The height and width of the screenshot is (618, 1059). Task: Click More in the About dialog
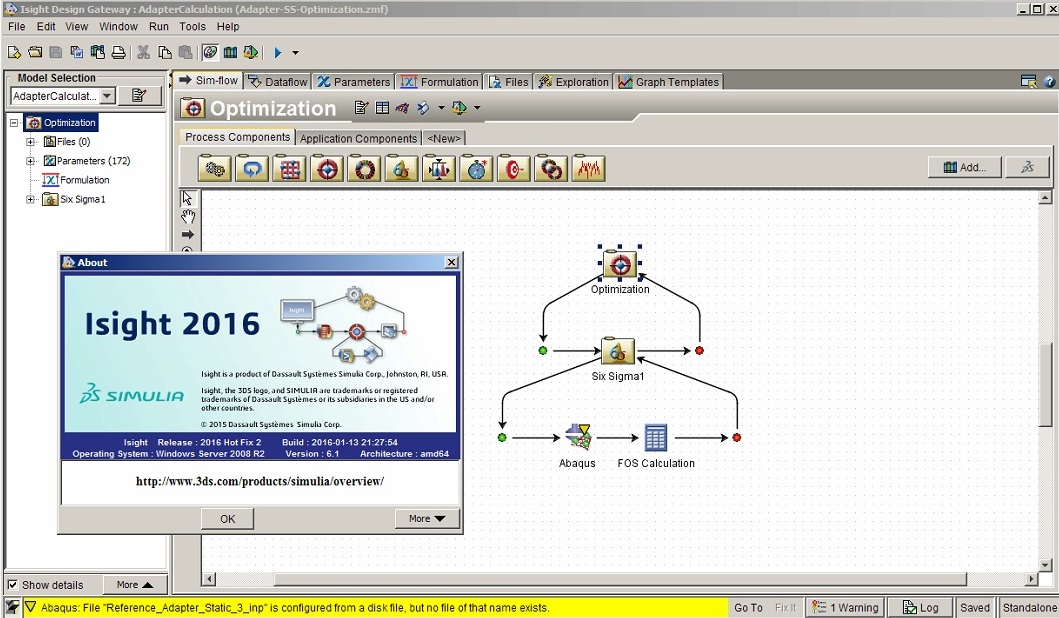(427, 519)
